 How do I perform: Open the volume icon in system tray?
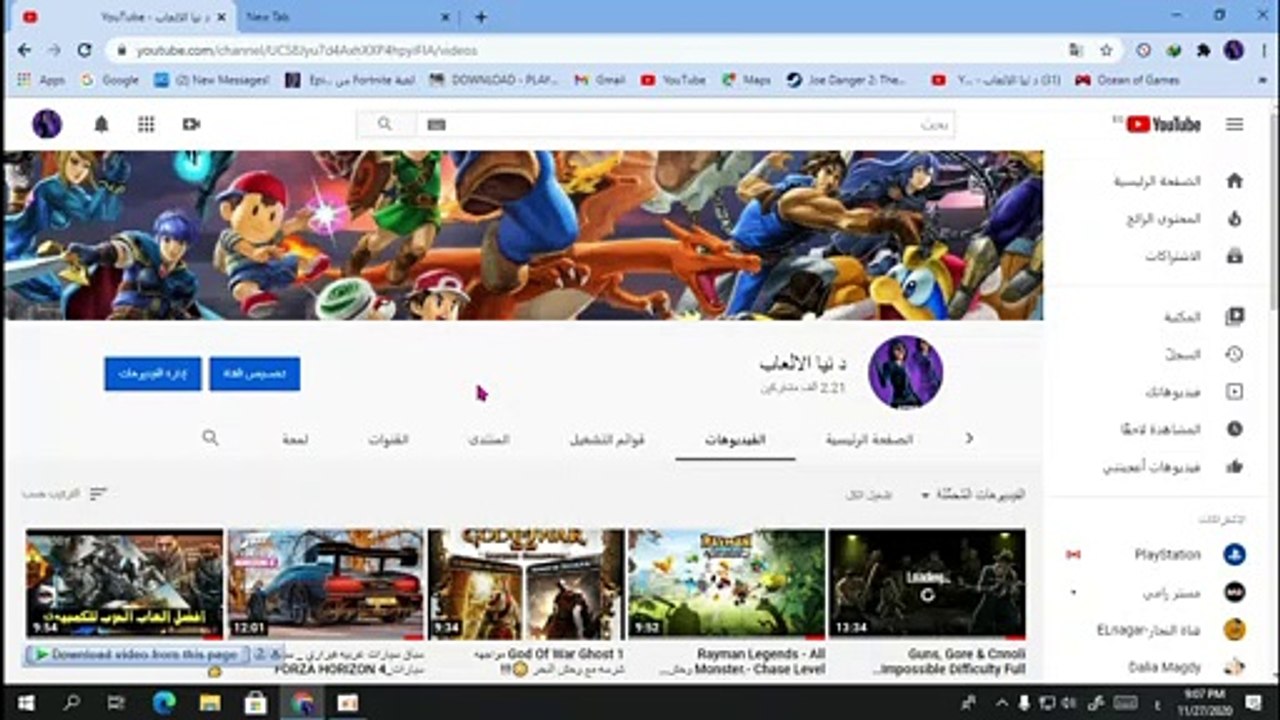pos(1070,702)
